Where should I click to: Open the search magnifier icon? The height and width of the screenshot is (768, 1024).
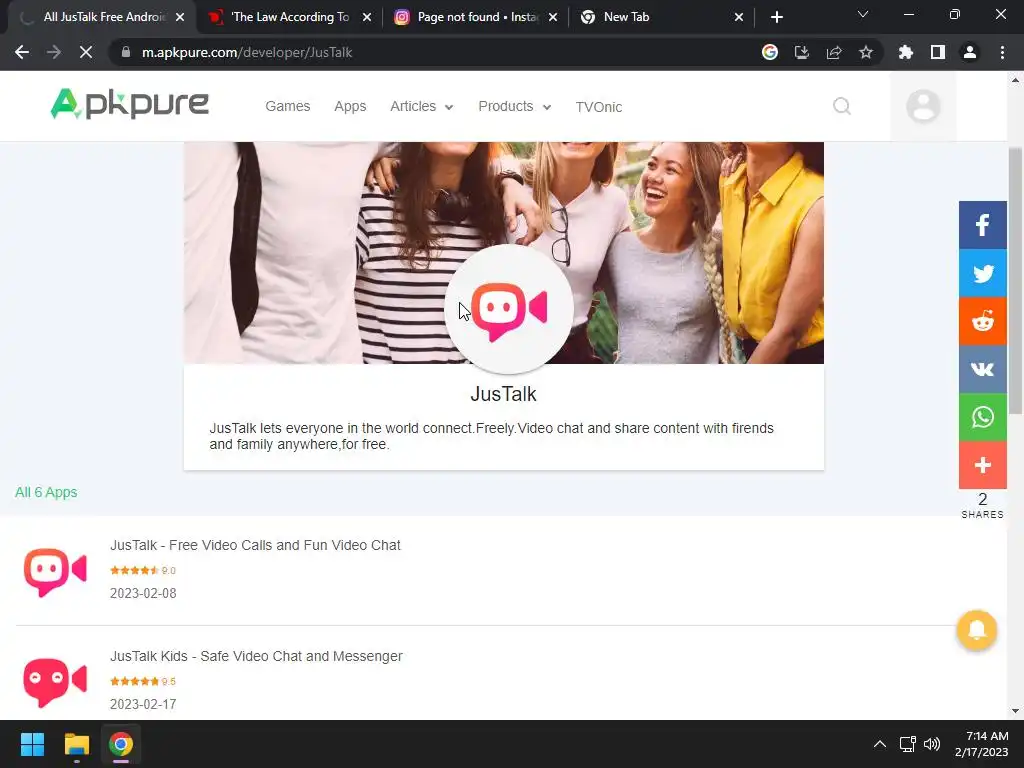point(842,106)
